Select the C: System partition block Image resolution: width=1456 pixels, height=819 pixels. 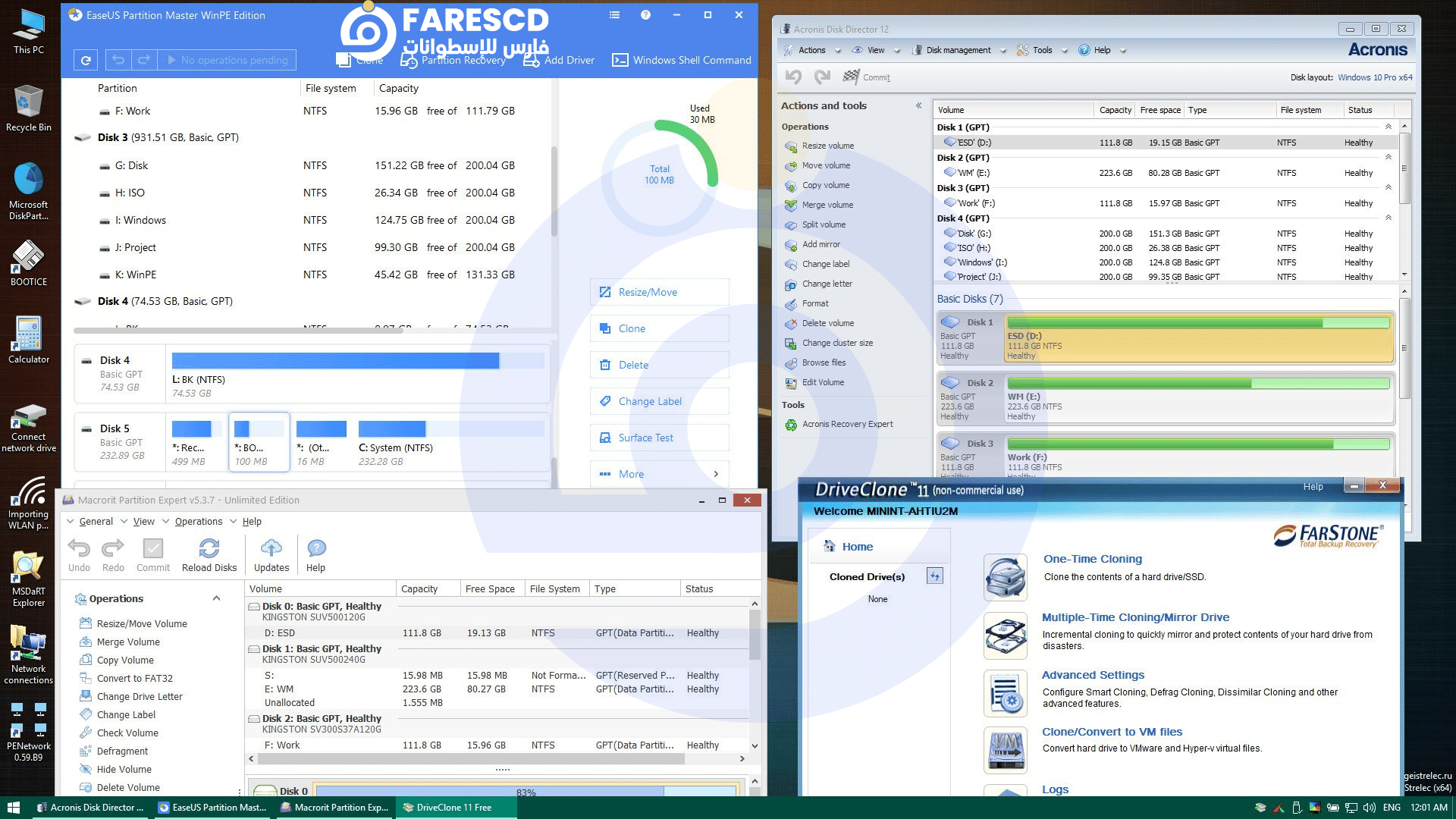(450, 443)
